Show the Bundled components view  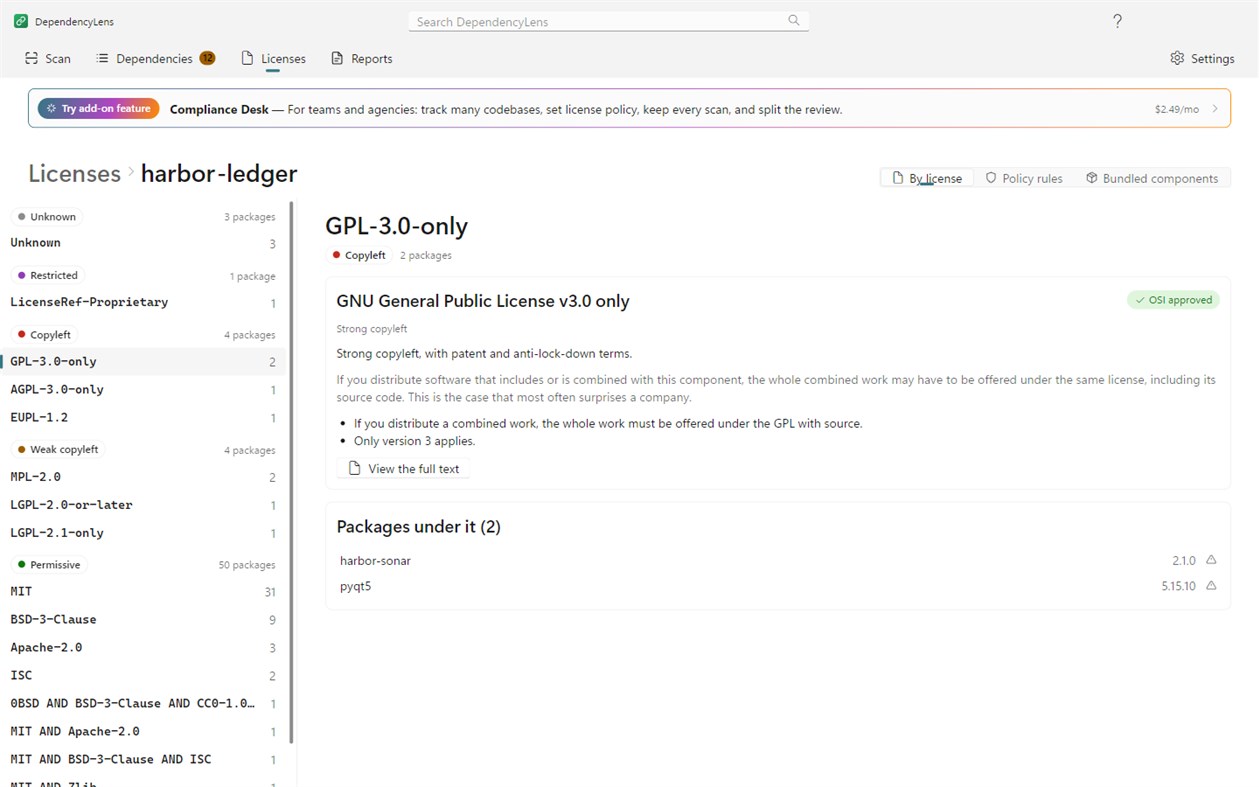point(1152,178)
